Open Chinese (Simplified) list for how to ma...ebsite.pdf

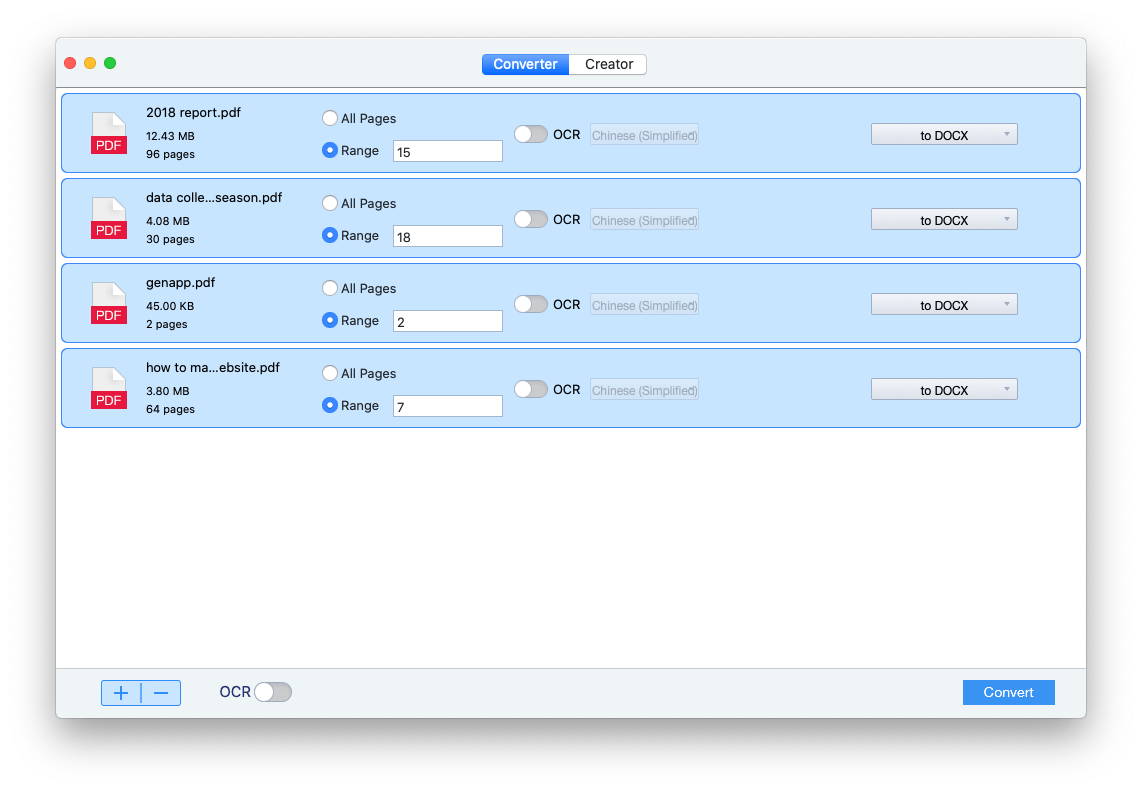645,390
